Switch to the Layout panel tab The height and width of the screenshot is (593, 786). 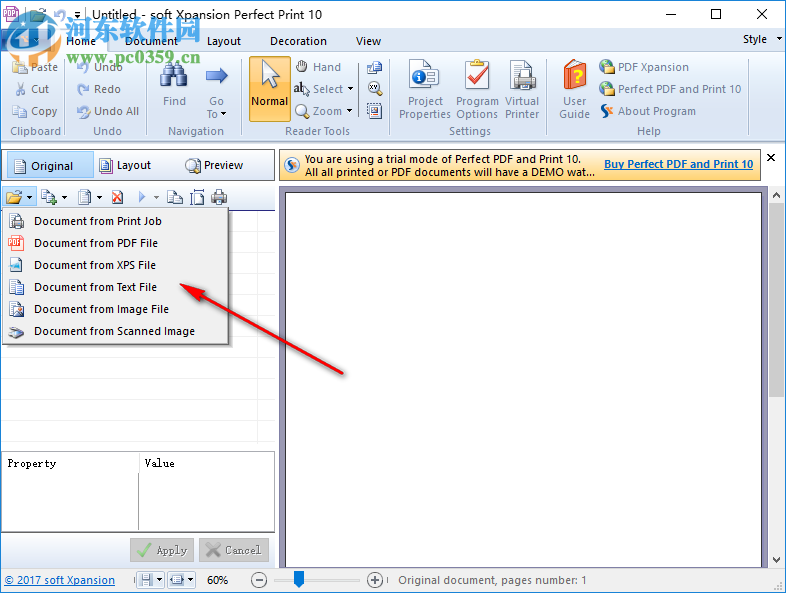[x=125, y=165]
